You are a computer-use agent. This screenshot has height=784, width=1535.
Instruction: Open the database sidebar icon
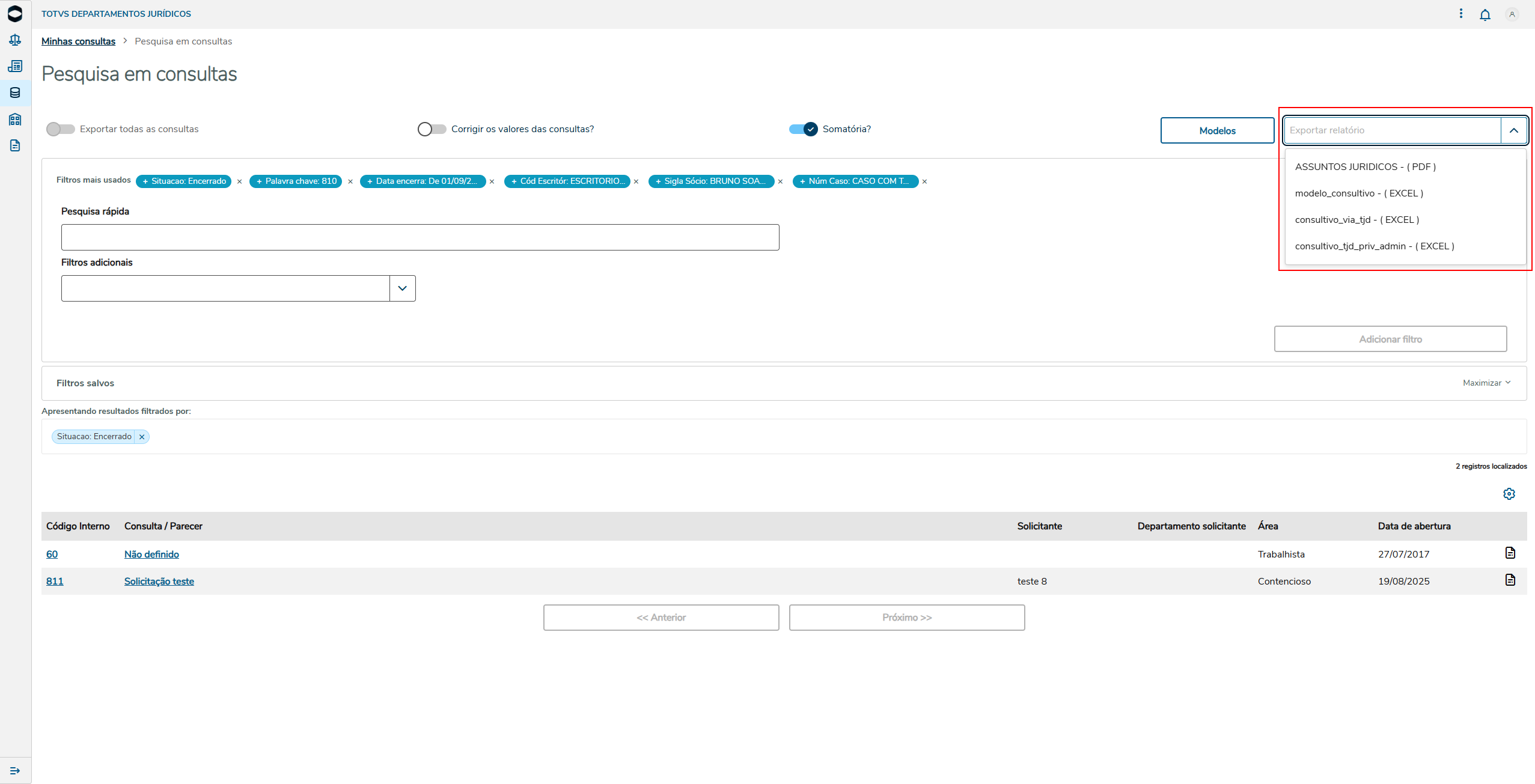pos(15,93)
